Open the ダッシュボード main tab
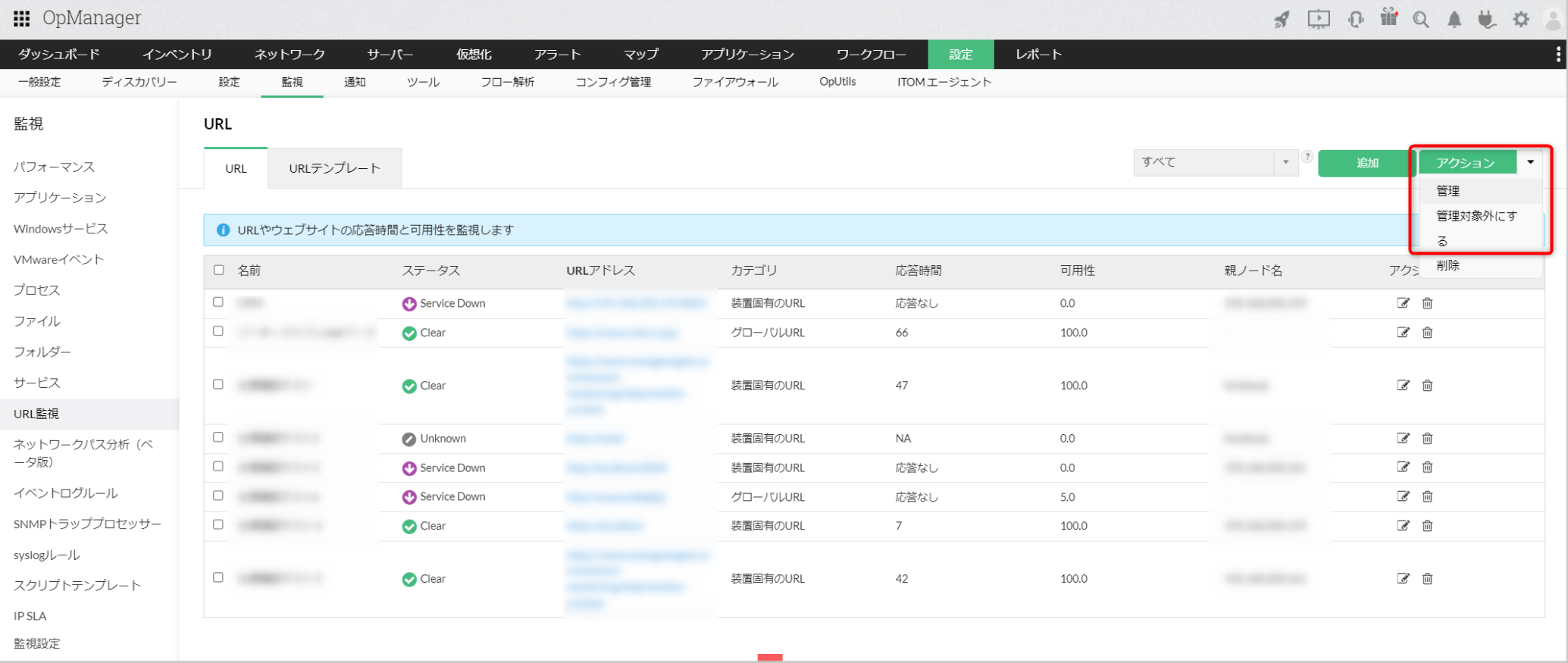1568x663 pixels. (59, 55)
